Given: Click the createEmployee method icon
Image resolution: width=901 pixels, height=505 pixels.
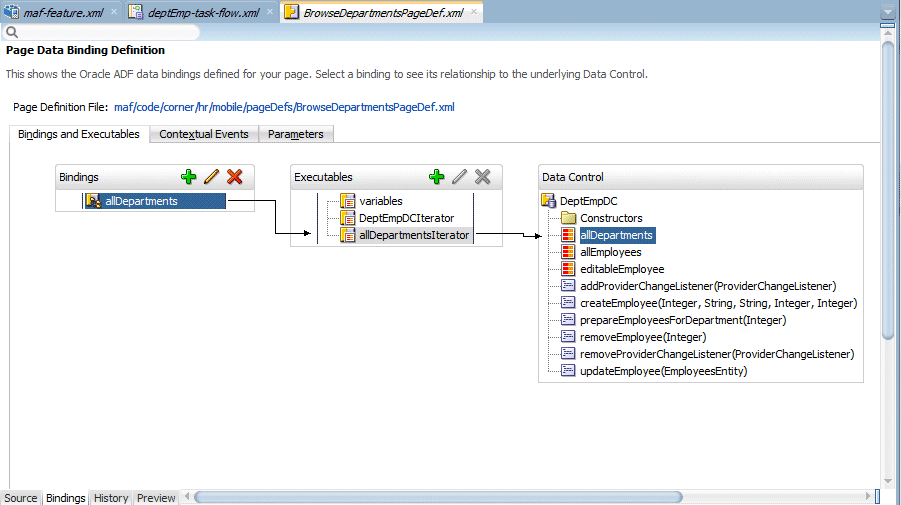Looking at the screenshot, I should click(568, 303).
